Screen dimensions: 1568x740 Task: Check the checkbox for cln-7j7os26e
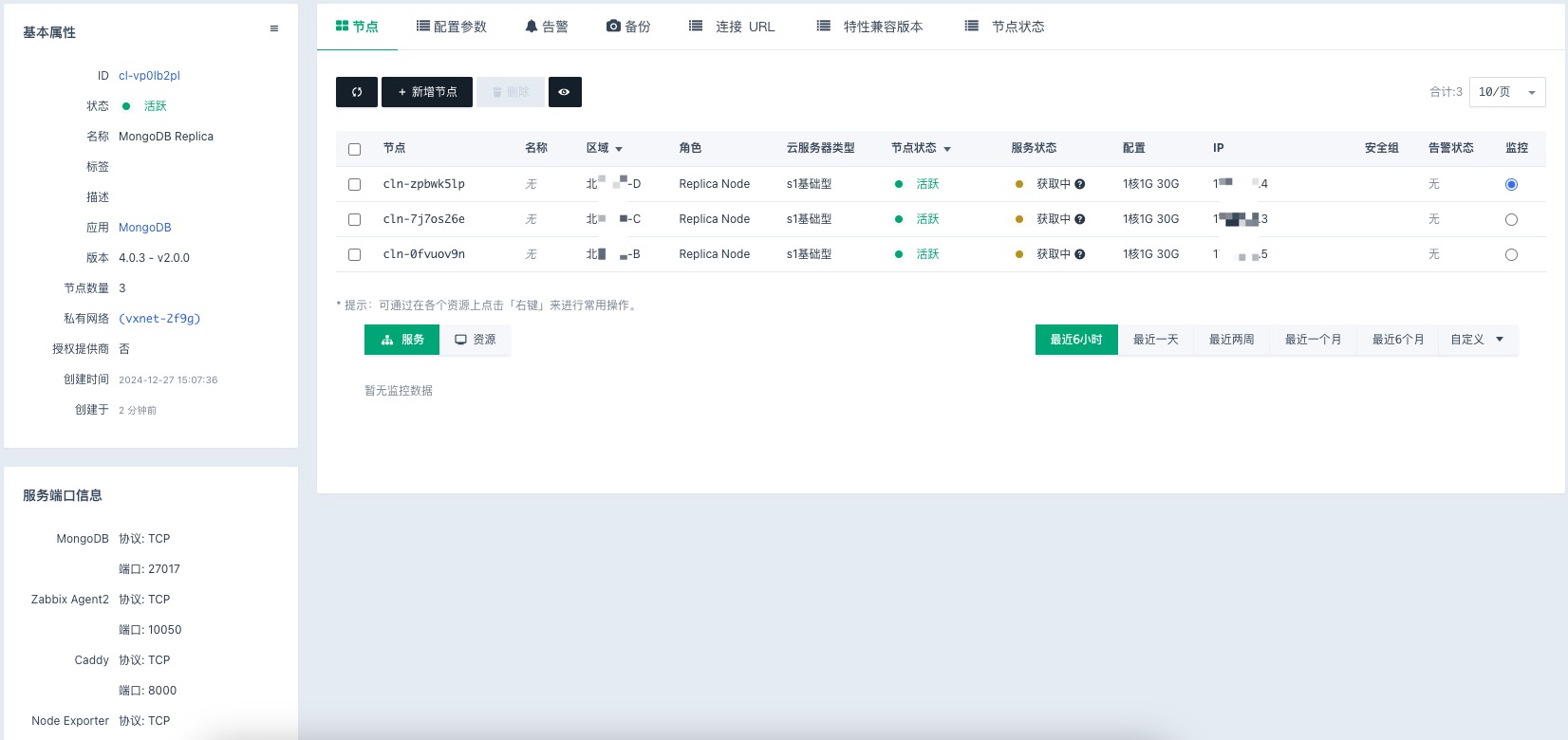[354, 219]
